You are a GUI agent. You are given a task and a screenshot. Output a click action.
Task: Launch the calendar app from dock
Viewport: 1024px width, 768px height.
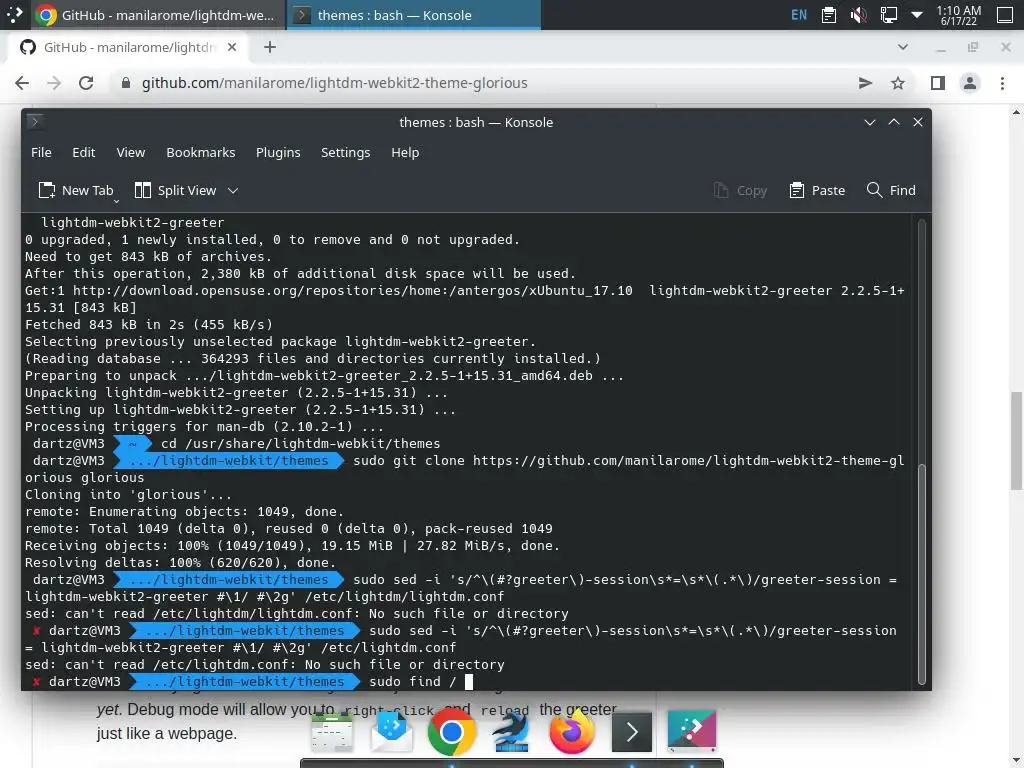pyautogui.click(x=332, y=732)
